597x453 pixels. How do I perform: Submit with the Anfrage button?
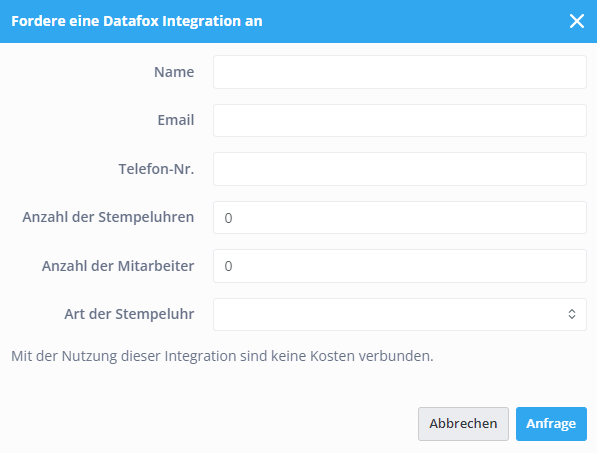coord(551,424)
